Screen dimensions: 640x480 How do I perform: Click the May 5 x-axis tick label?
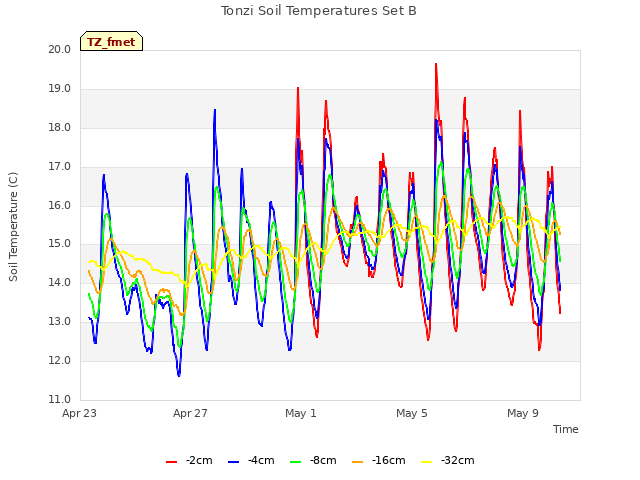click(x=412, y=413)
